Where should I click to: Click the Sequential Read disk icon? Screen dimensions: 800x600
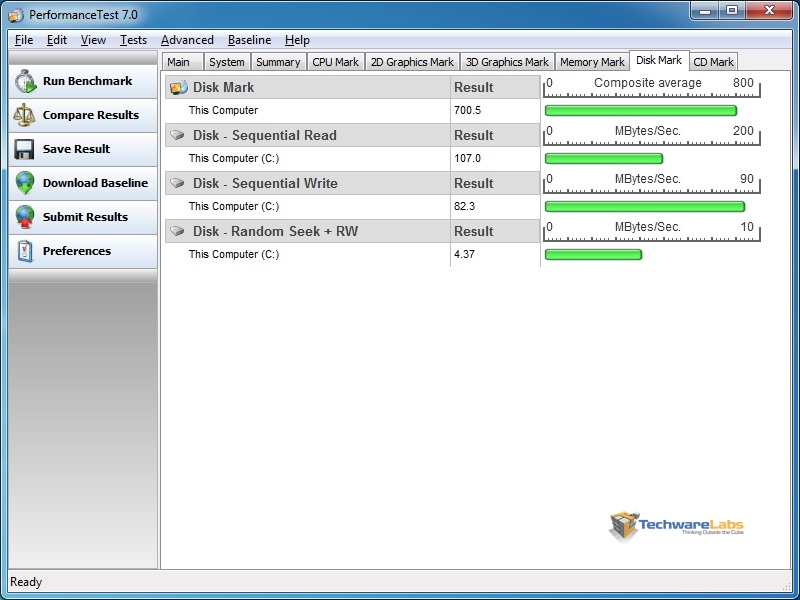pyautogui.click(x=178, y=135)
